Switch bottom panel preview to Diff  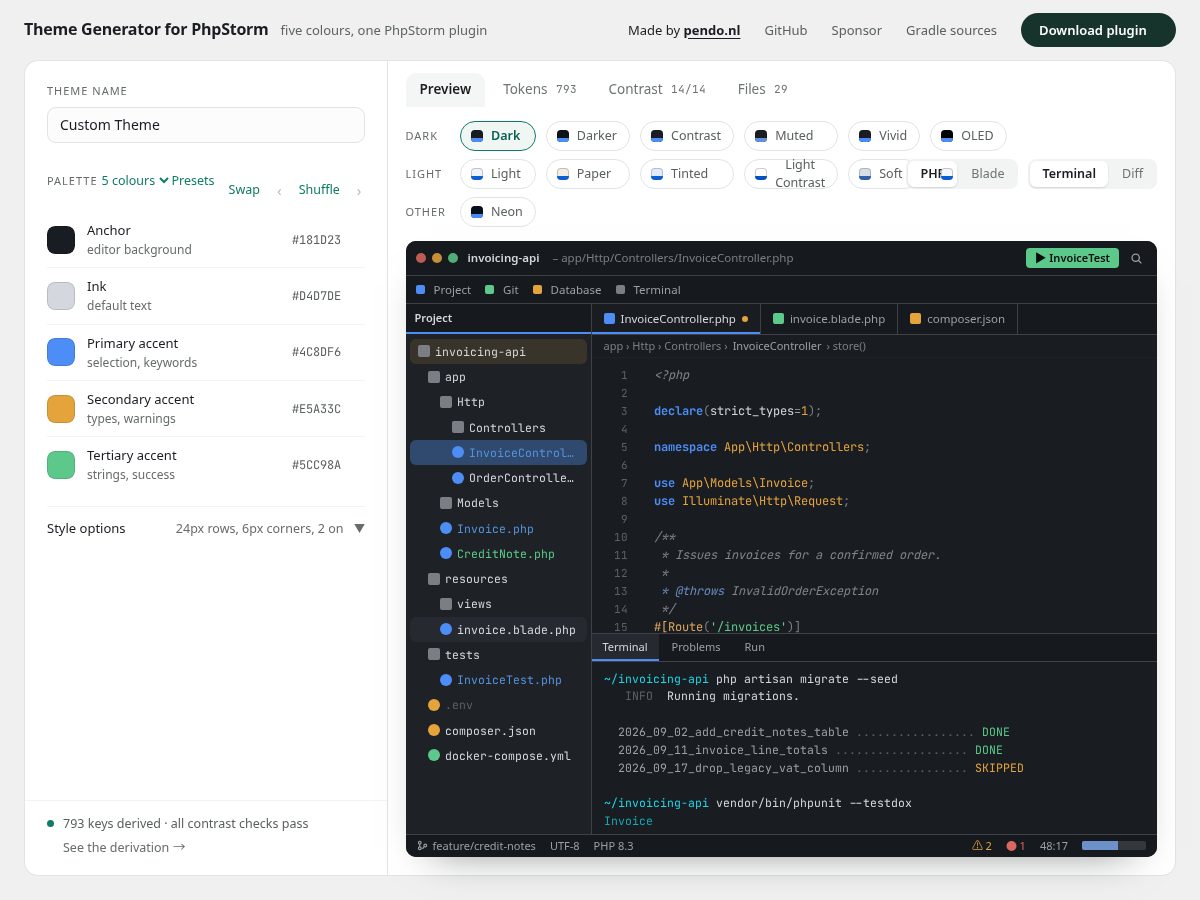tap(1132, 174)
